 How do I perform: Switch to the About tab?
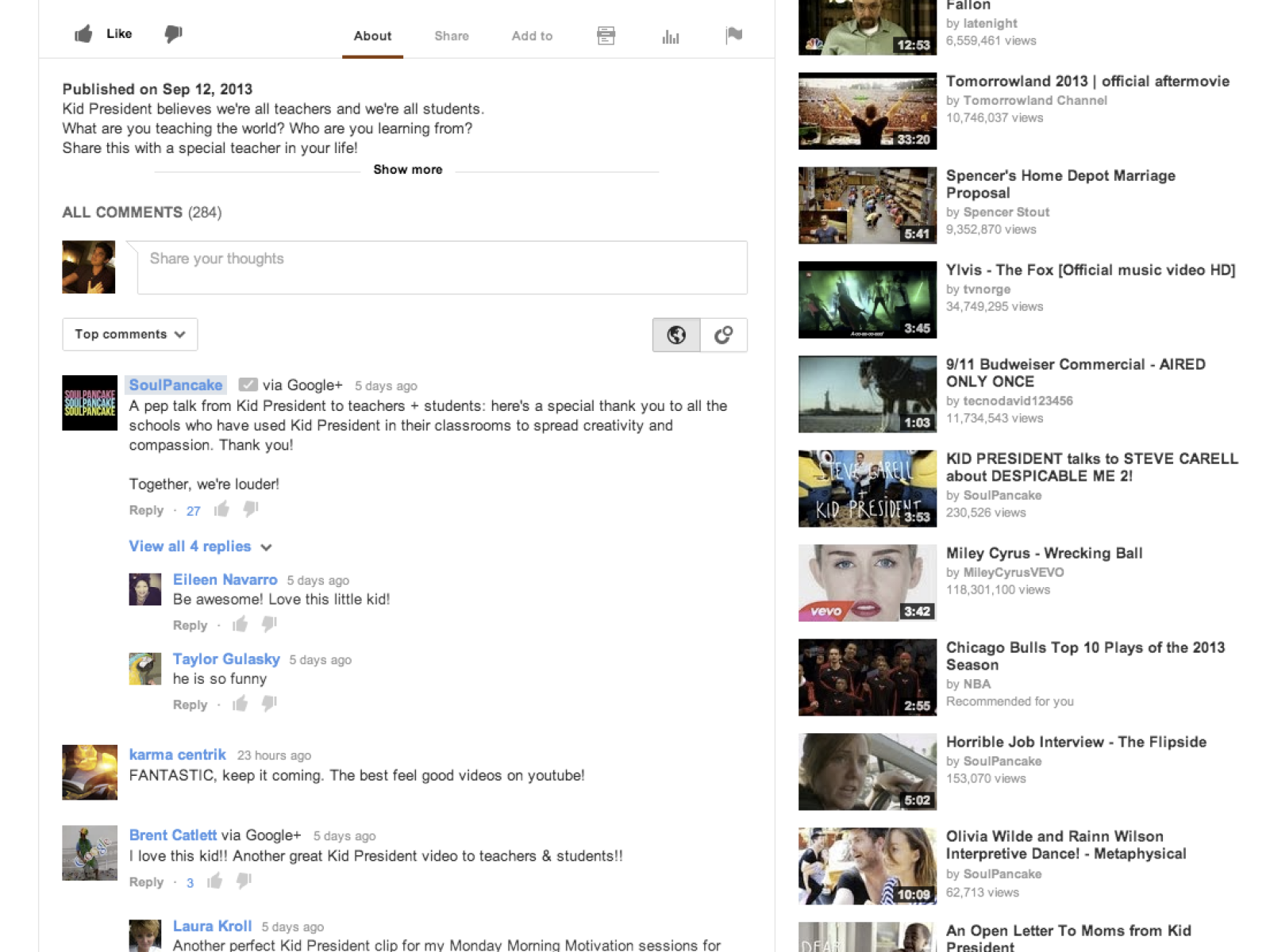tap(372, 36)
